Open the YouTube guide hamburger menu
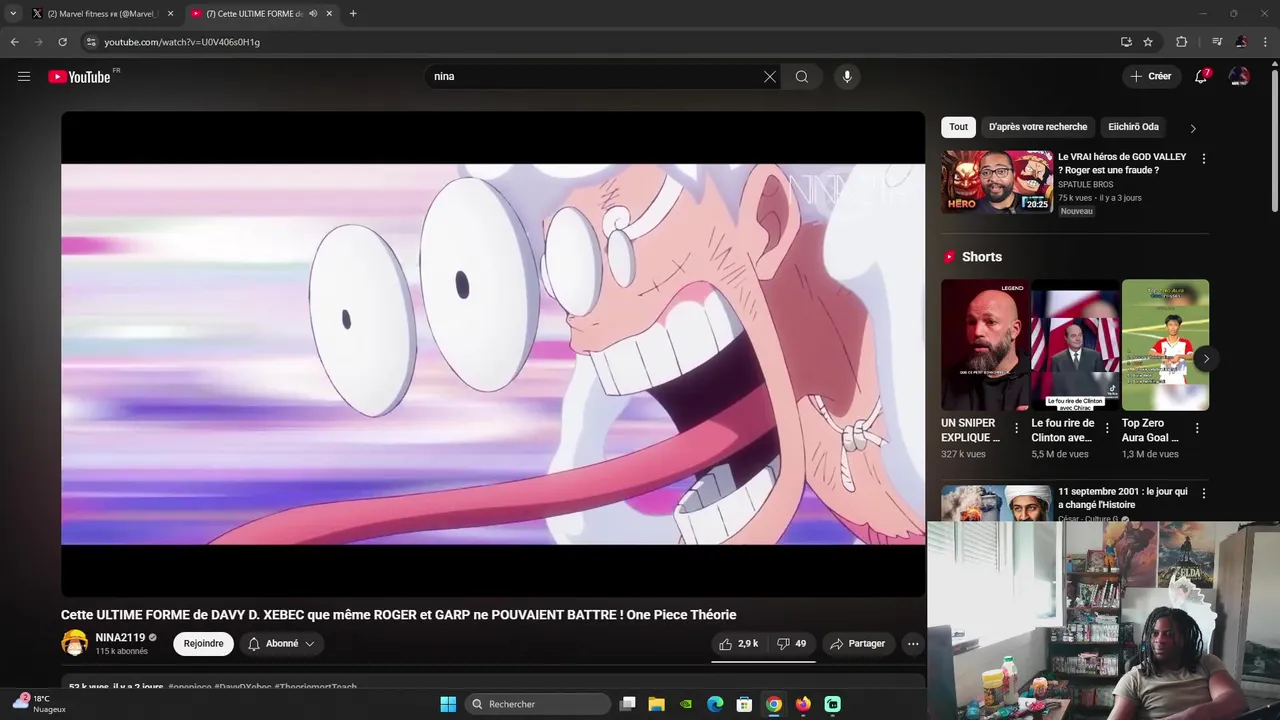This screenshot has height=720, width=1280. (x=24, y=76)
